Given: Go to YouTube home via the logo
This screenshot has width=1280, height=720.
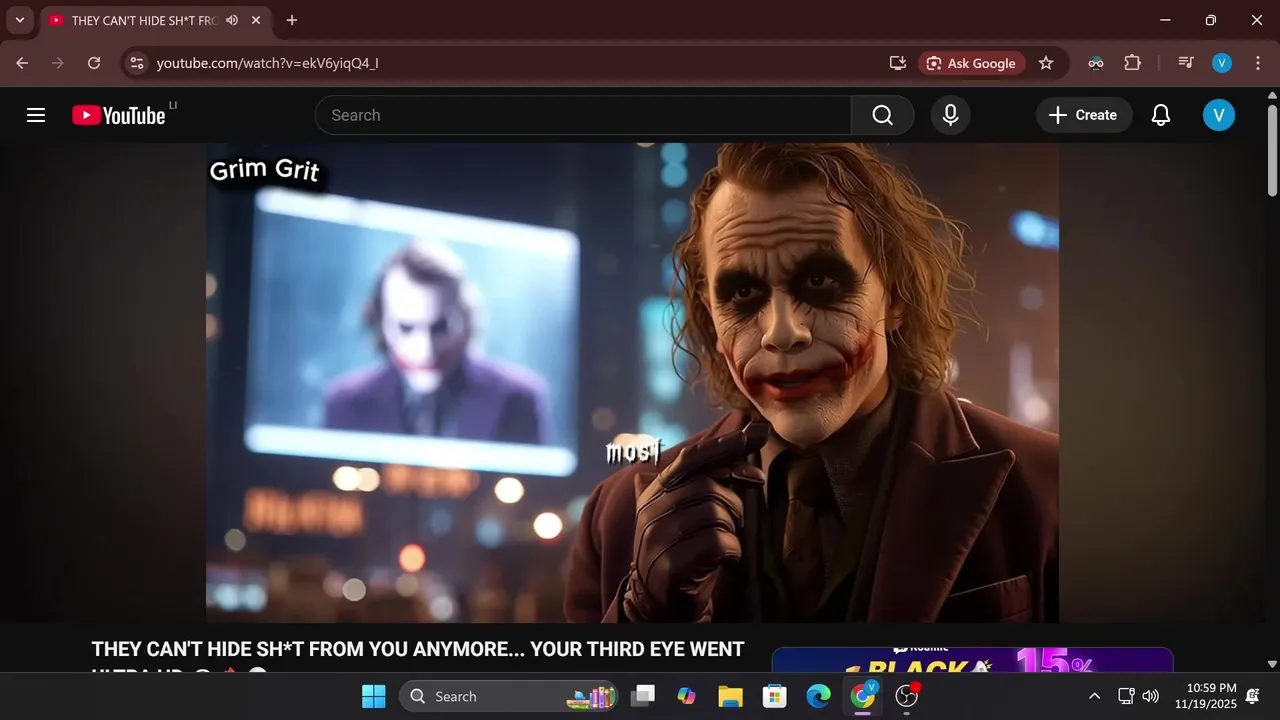Looking at the screenshot, I should [x=118, y=115].
